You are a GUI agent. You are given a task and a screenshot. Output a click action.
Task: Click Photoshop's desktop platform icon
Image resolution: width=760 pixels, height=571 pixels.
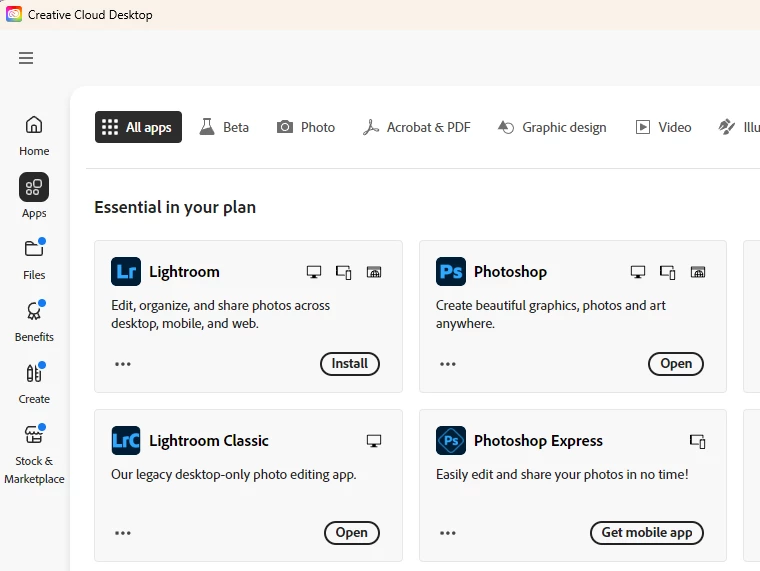pos(638,272)
